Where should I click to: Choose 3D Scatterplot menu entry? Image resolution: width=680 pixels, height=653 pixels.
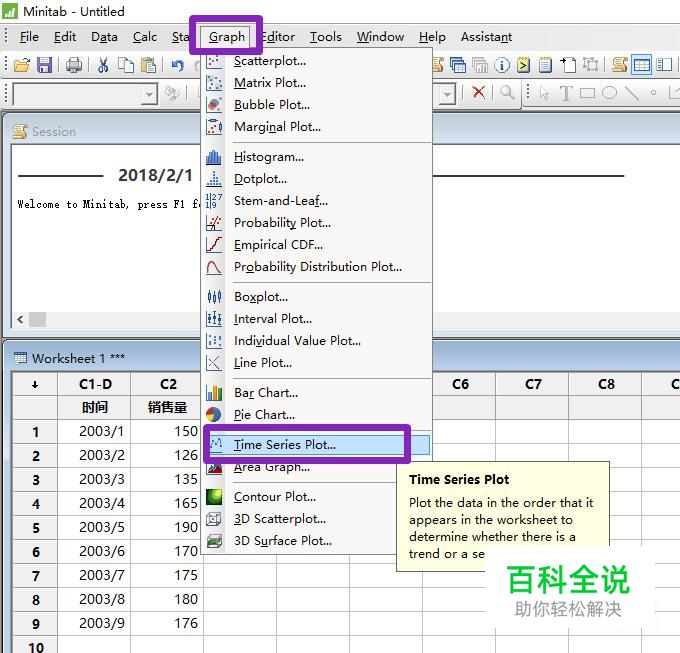[x=300, y=519]
